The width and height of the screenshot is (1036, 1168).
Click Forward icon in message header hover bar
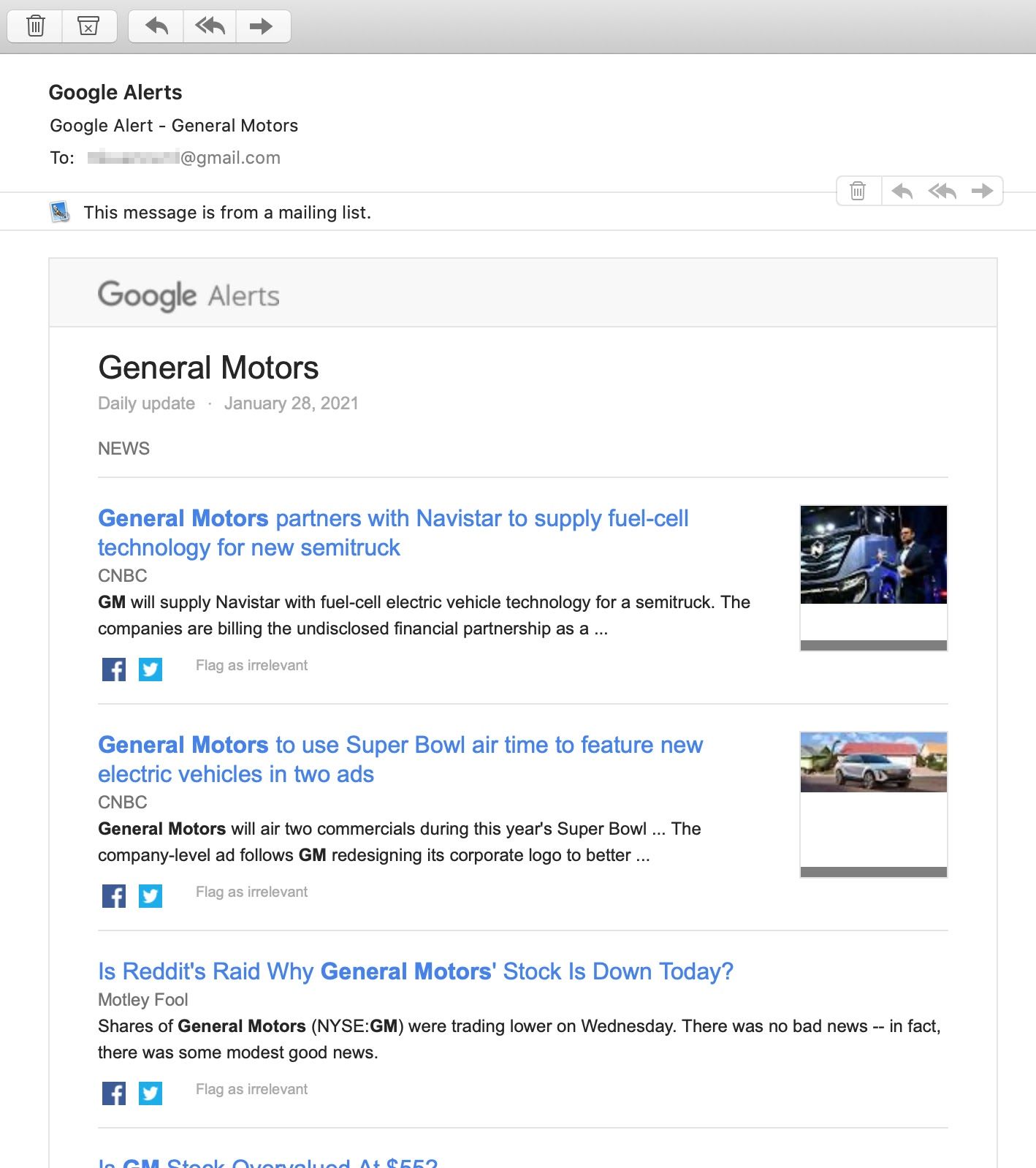982,191
